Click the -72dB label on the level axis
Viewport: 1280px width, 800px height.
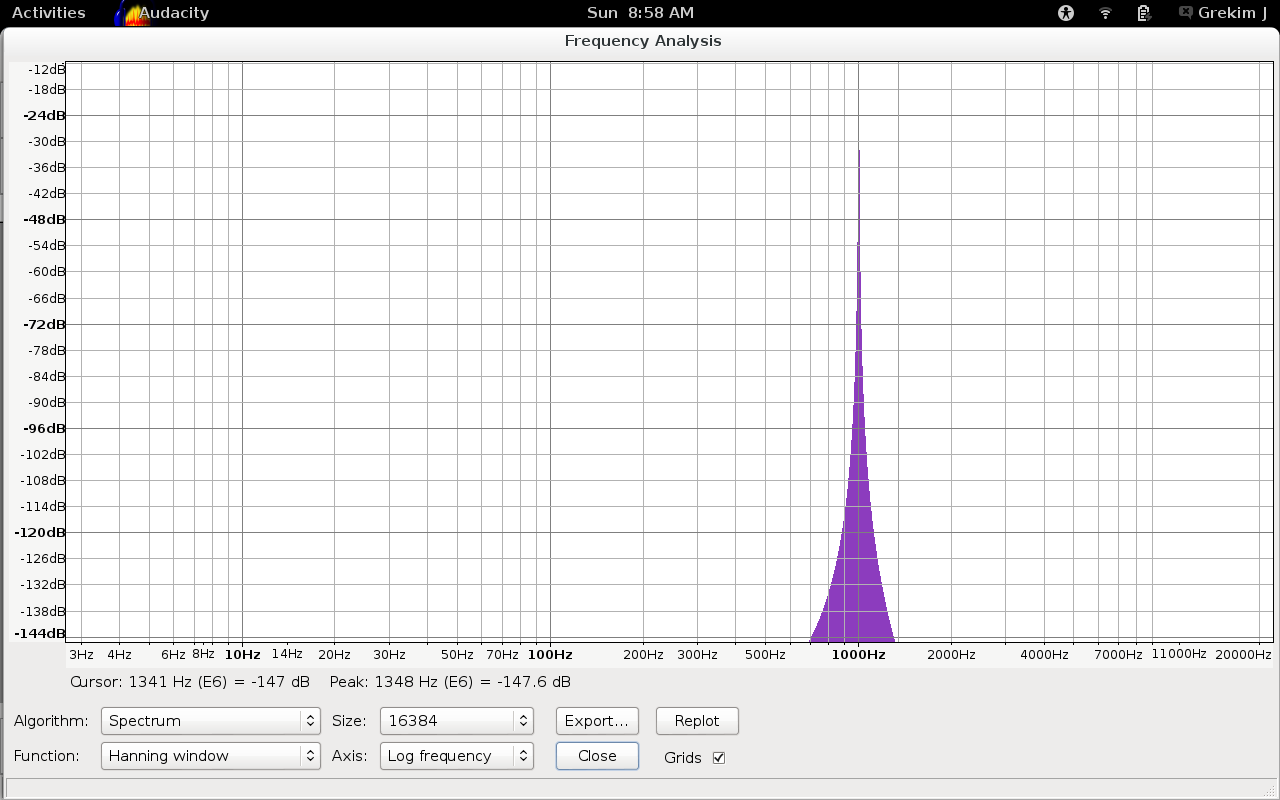click(44, 324)
